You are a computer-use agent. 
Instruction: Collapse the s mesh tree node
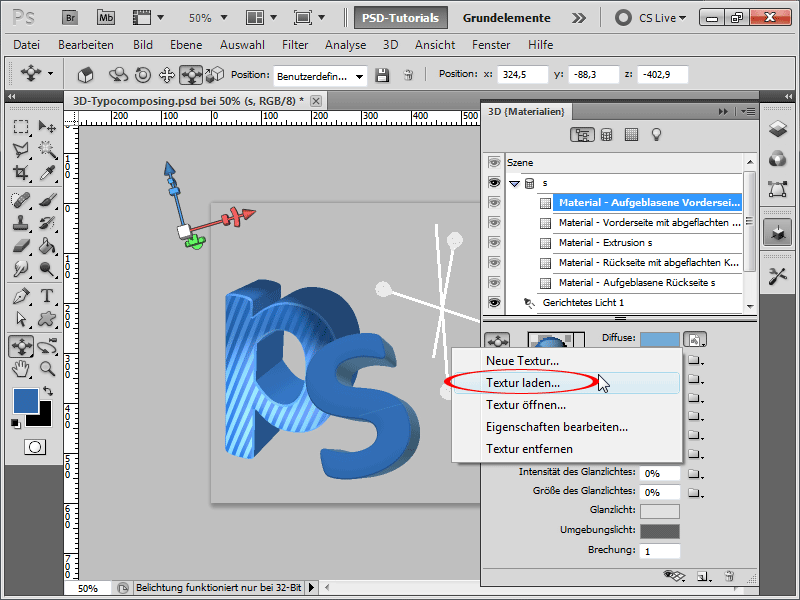tap(514, 183)
